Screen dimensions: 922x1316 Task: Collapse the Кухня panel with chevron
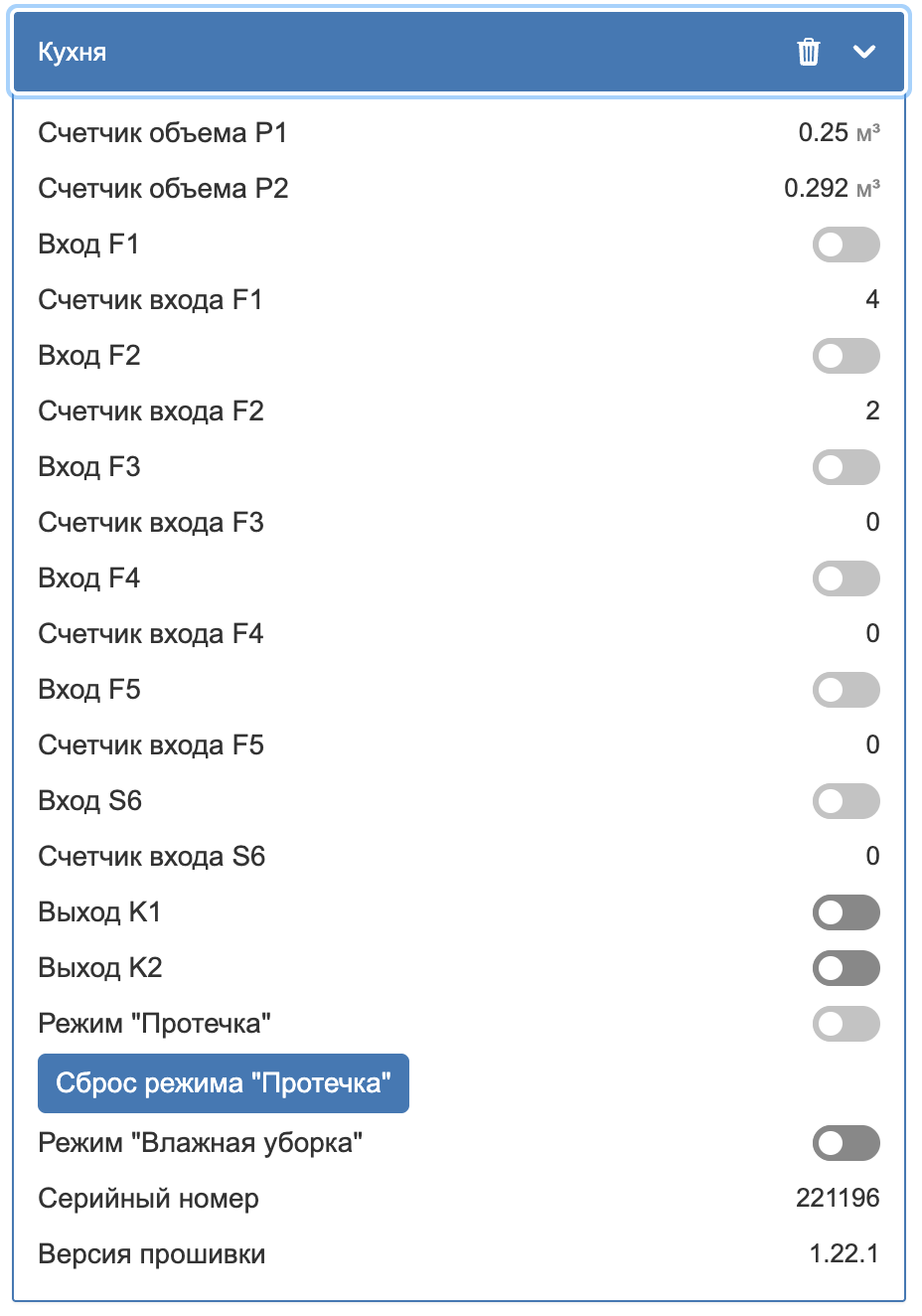click(864, 52)
